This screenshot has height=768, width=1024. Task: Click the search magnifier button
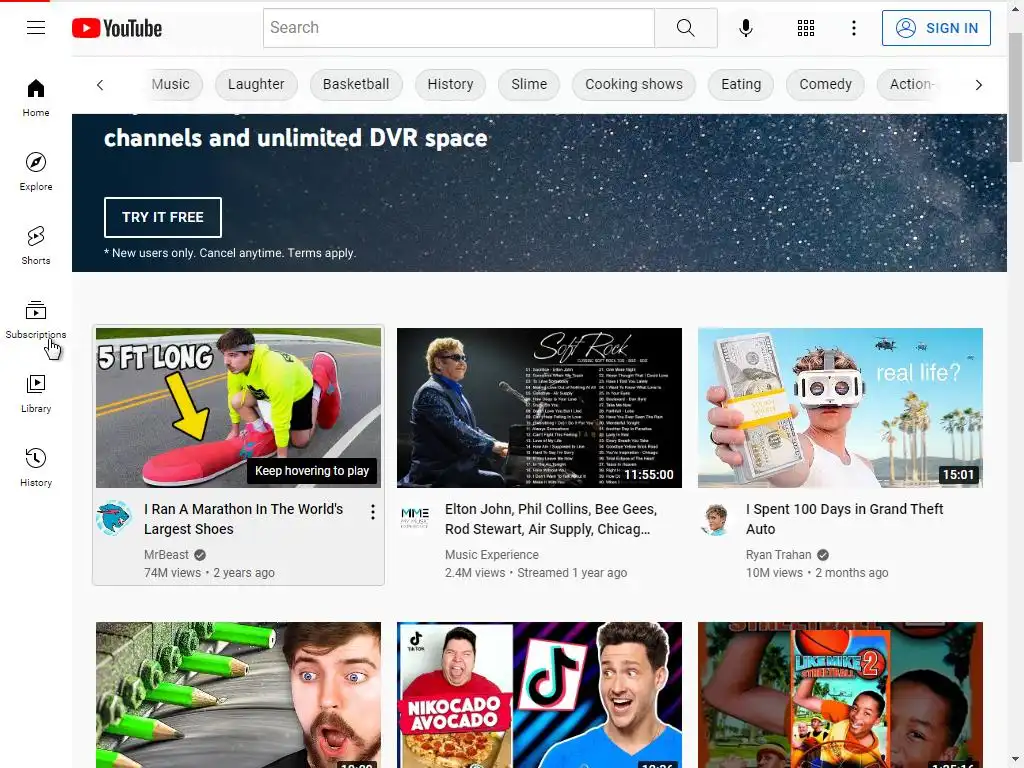686,28
